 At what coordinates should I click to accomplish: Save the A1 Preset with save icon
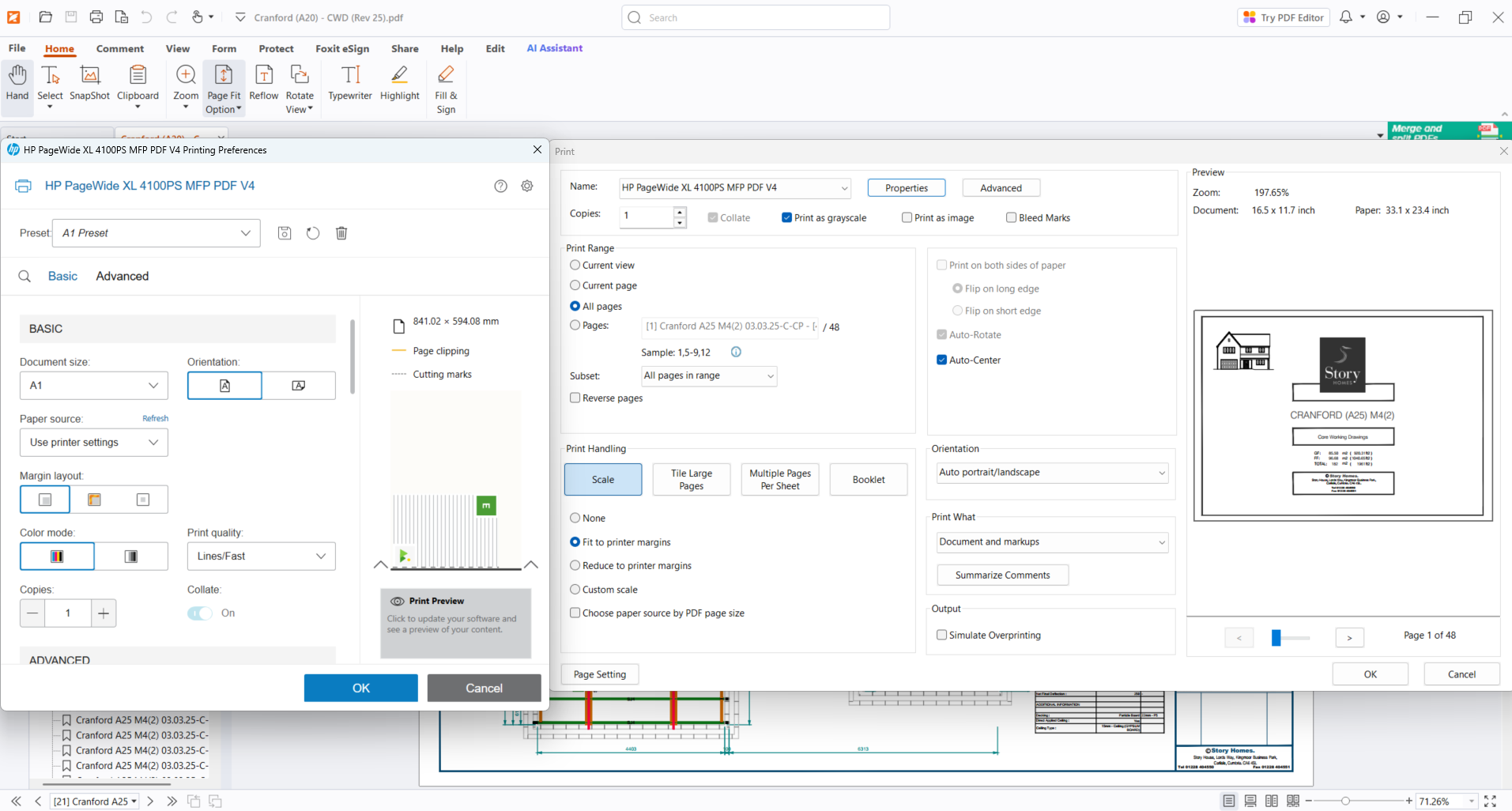tap(285, 233)
